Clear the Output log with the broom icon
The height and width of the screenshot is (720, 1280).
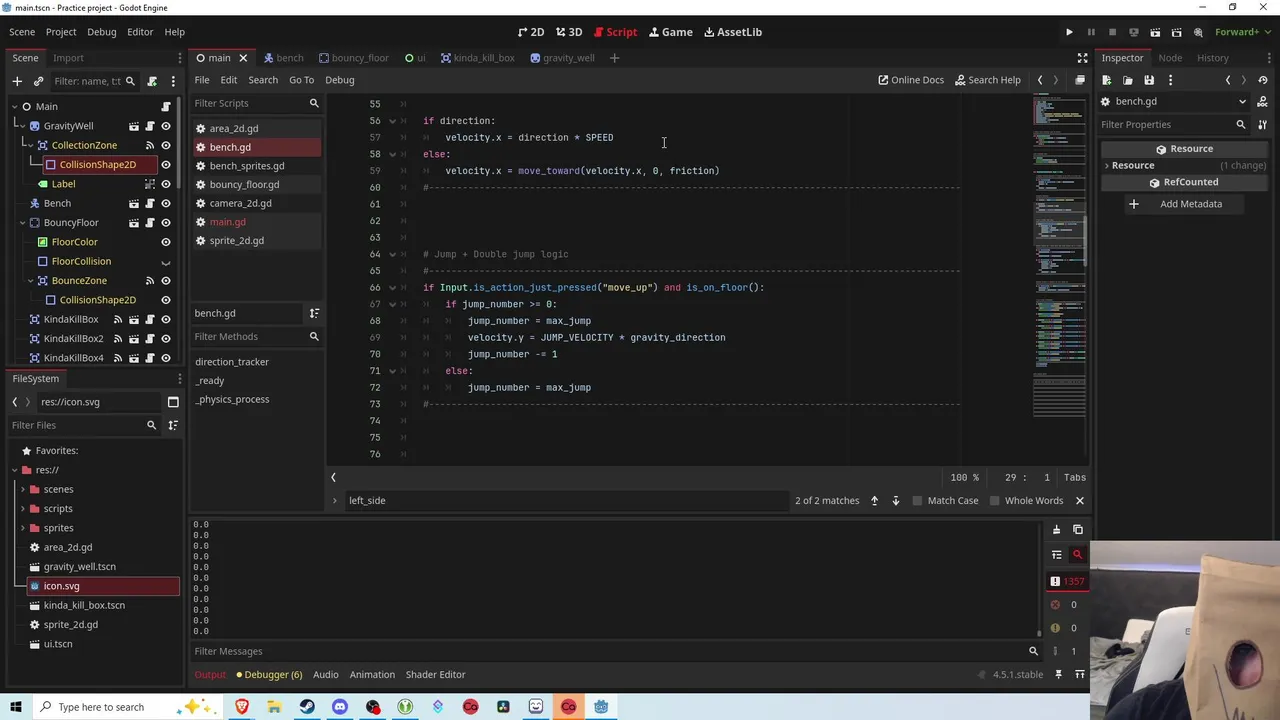1056,530
